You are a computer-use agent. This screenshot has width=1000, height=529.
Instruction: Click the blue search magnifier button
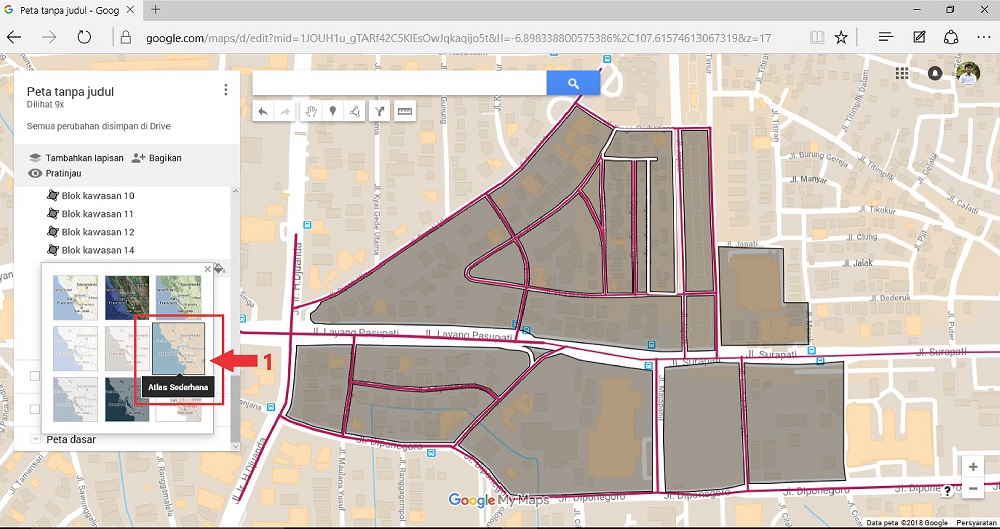coord(573,83)
